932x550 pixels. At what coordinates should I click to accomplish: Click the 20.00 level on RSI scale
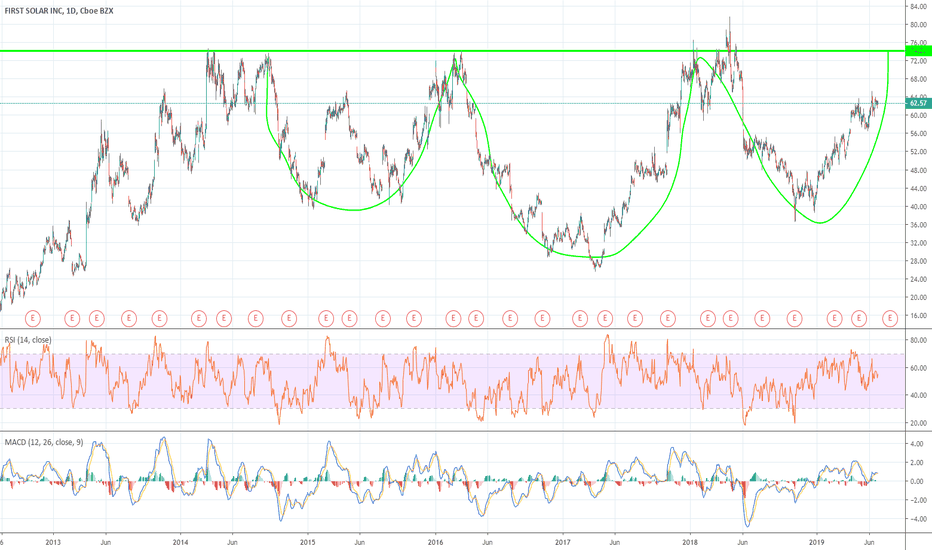[x=918, y=423]
